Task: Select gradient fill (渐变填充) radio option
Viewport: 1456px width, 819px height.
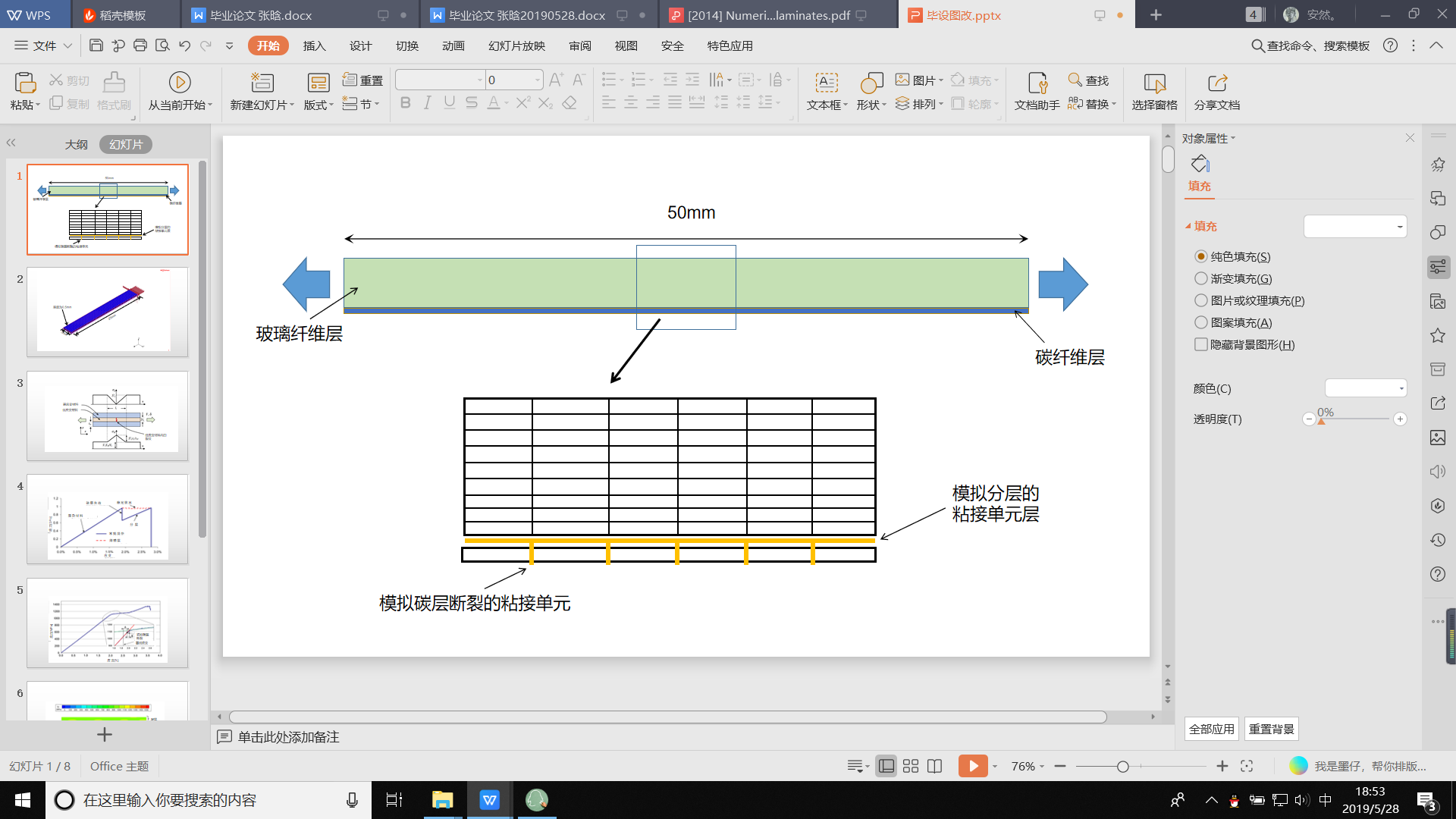Action: pos(1201,279)
